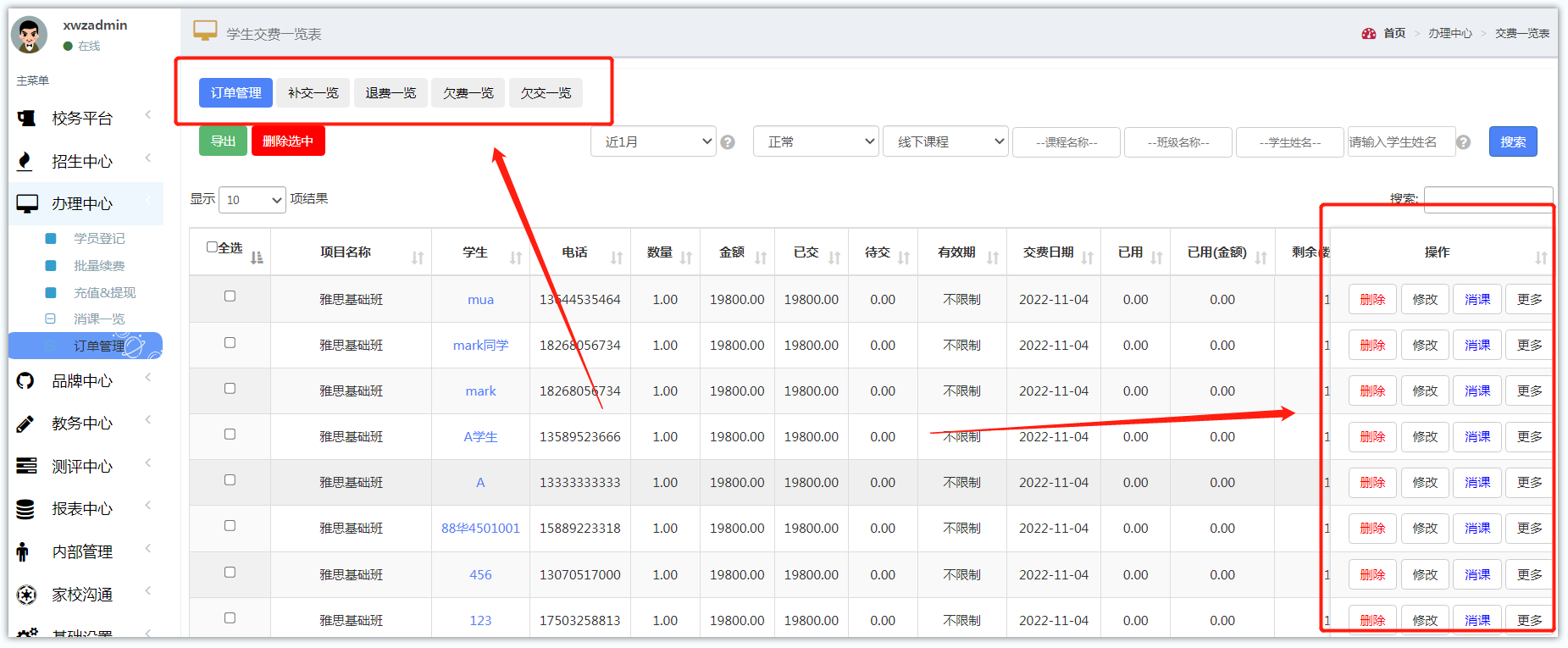Switch to the 欠费一览 tab
The height and width of the screenshot is (648, 1568).
[x=468, y=93]
